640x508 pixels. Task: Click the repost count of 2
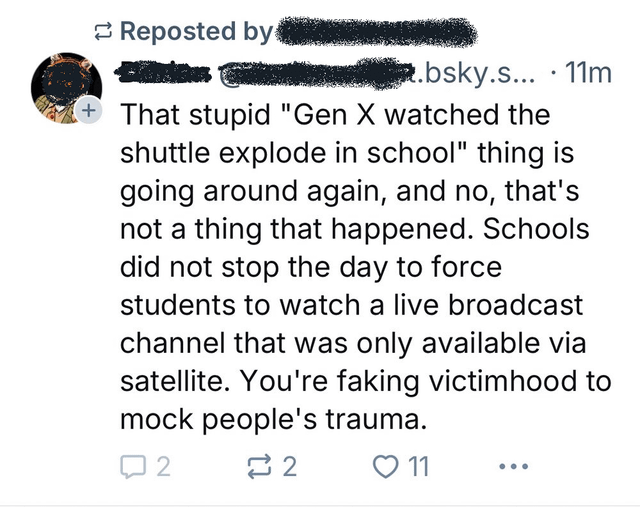(290, 464)
